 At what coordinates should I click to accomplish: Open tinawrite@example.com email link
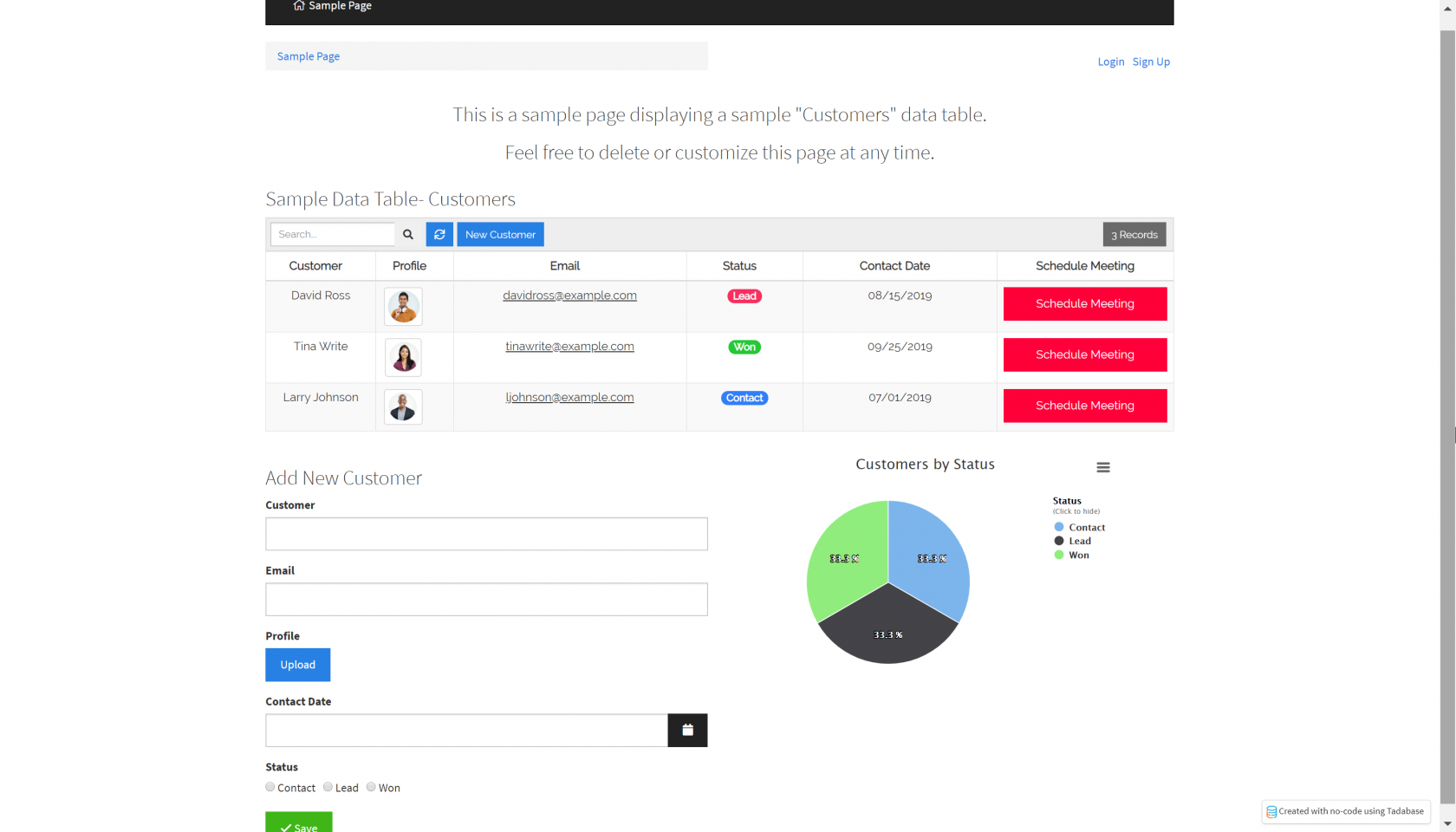click(x=569, y=347)
